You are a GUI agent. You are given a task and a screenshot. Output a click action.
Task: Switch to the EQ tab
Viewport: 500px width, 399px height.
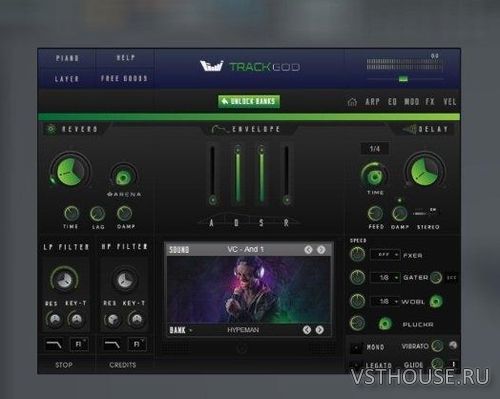[392, 101]
